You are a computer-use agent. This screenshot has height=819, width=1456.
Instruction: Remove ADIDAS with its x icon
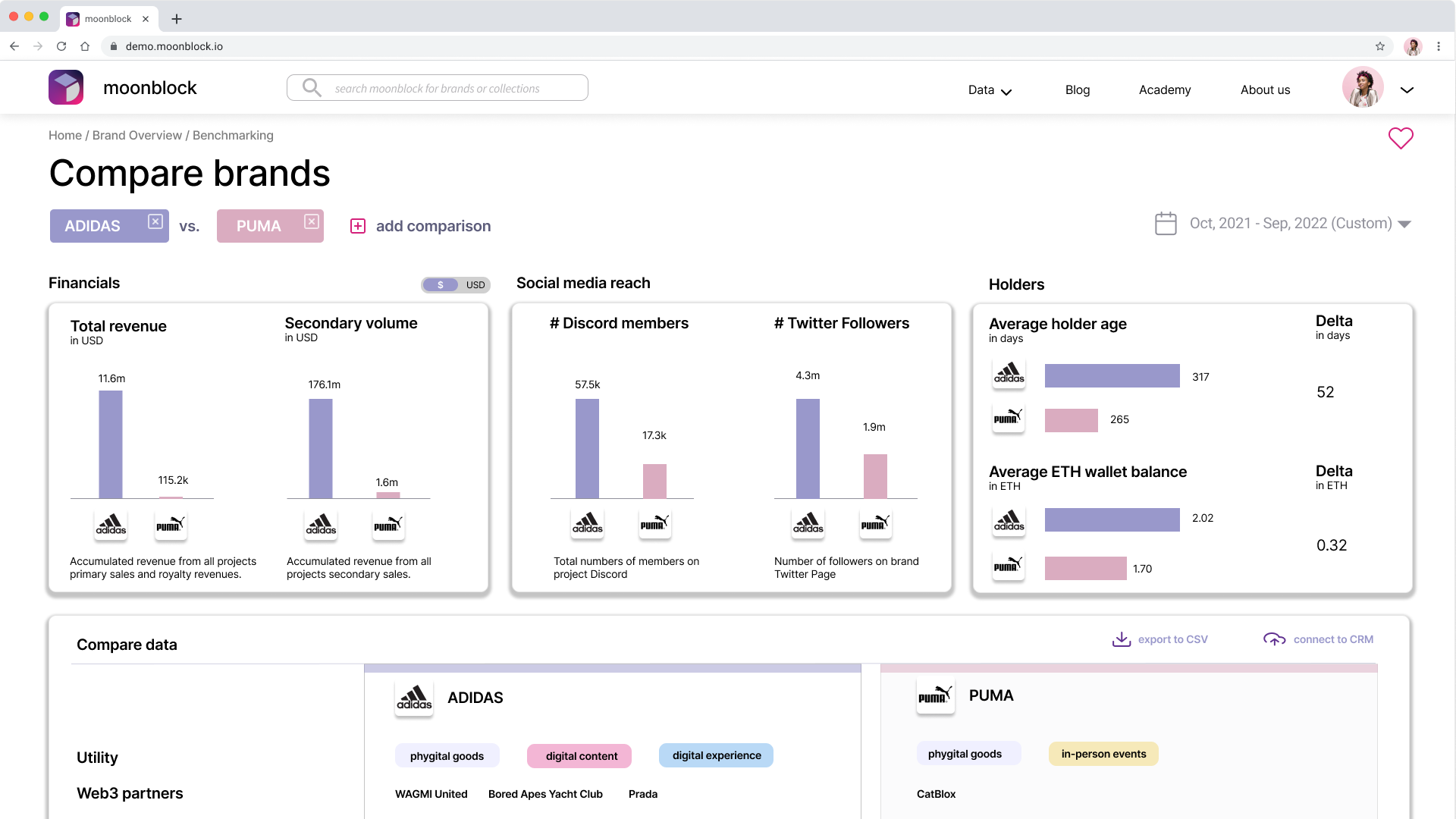point(155,221)
